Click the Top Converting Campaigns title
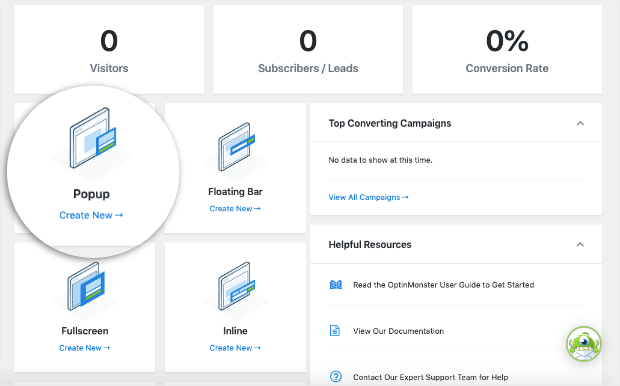The width and height of the screenshot is (620, 386). (389, 123)
